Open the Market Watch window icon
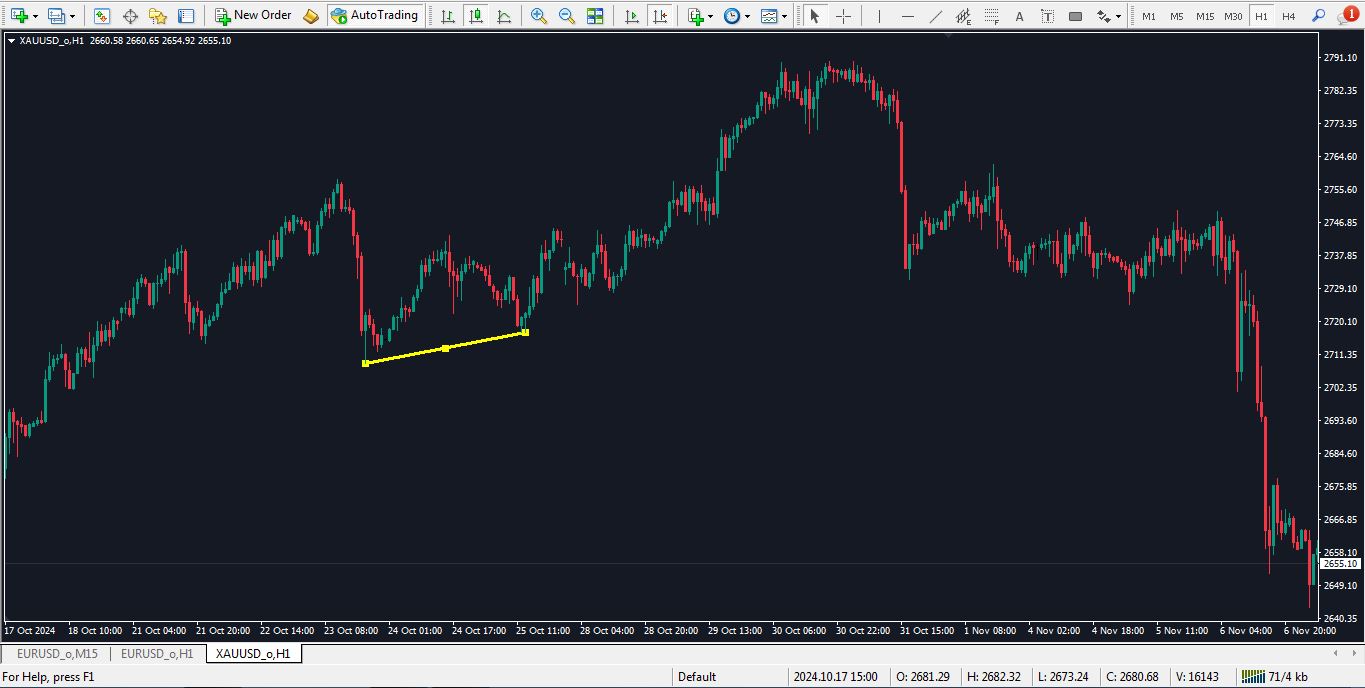The image size is (1365, 688). (x=102, y=16)
